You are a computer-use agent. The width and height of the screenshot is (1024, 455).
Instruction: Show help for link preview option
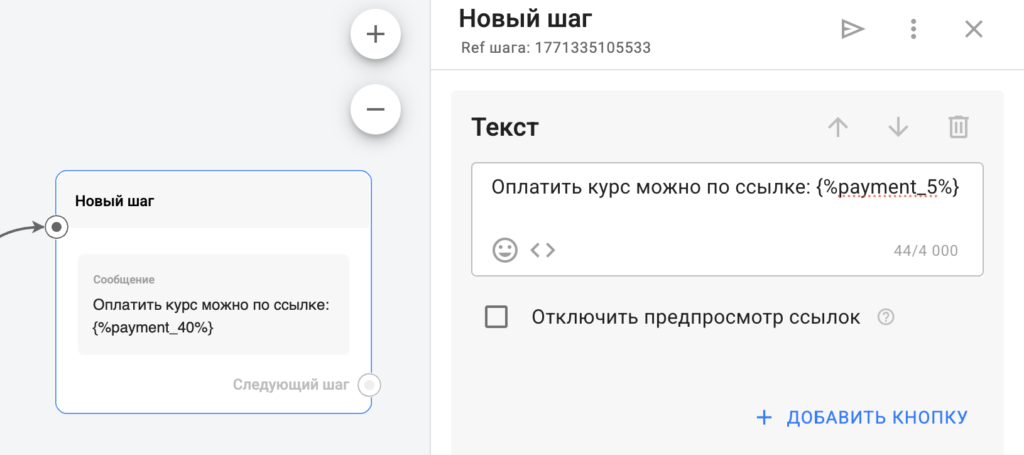tap(885, 318)
